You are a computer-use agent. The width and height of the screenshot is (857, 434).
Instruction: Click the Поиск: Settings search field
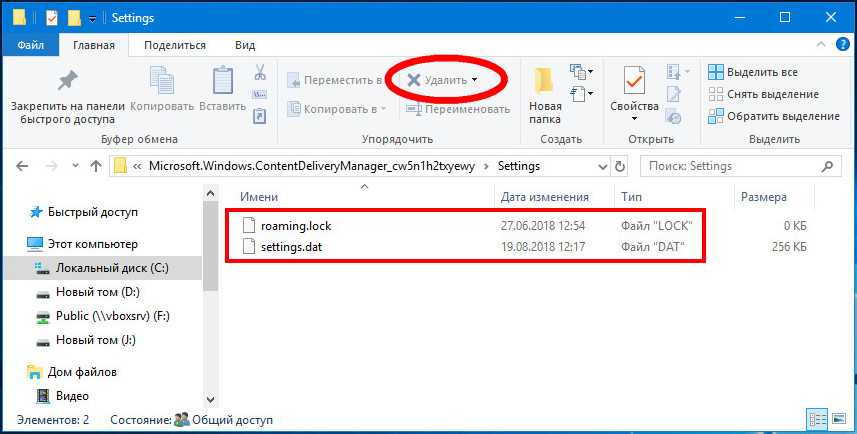[741, 166]
